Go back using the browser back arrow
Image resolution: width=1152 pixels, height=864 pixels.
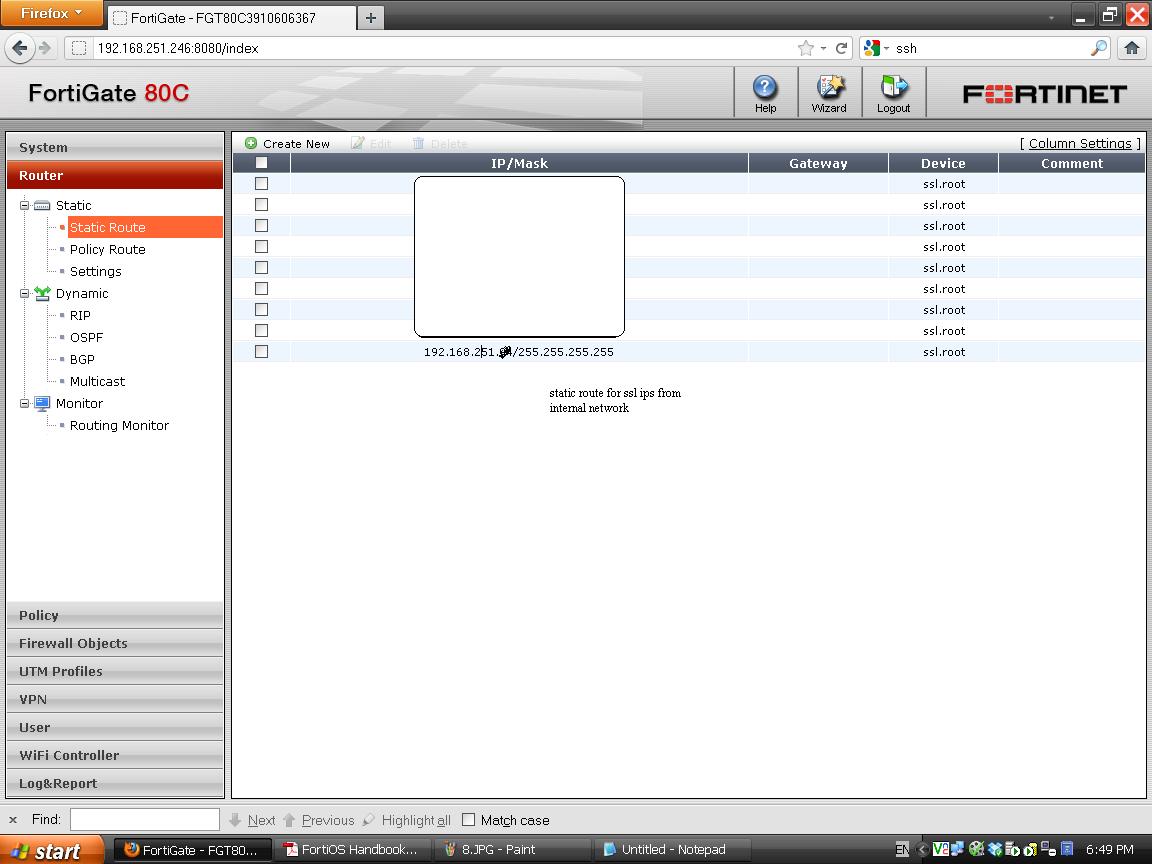(20, 48)
